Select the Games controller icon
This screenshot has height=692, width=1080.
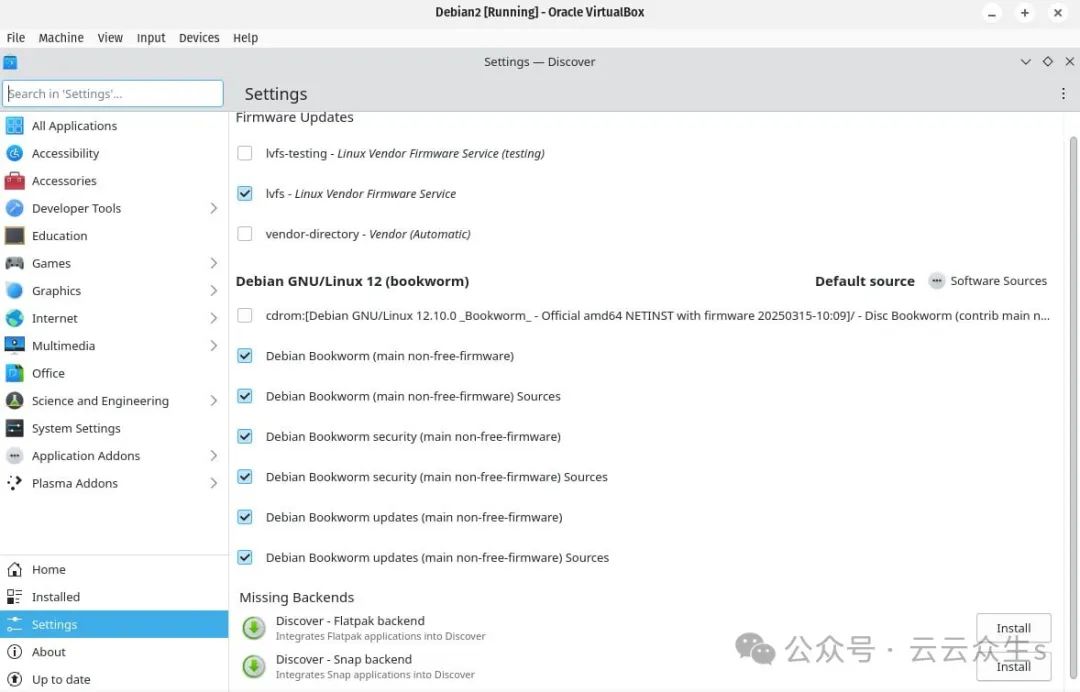pyautogui.click(x=14, y=263)
